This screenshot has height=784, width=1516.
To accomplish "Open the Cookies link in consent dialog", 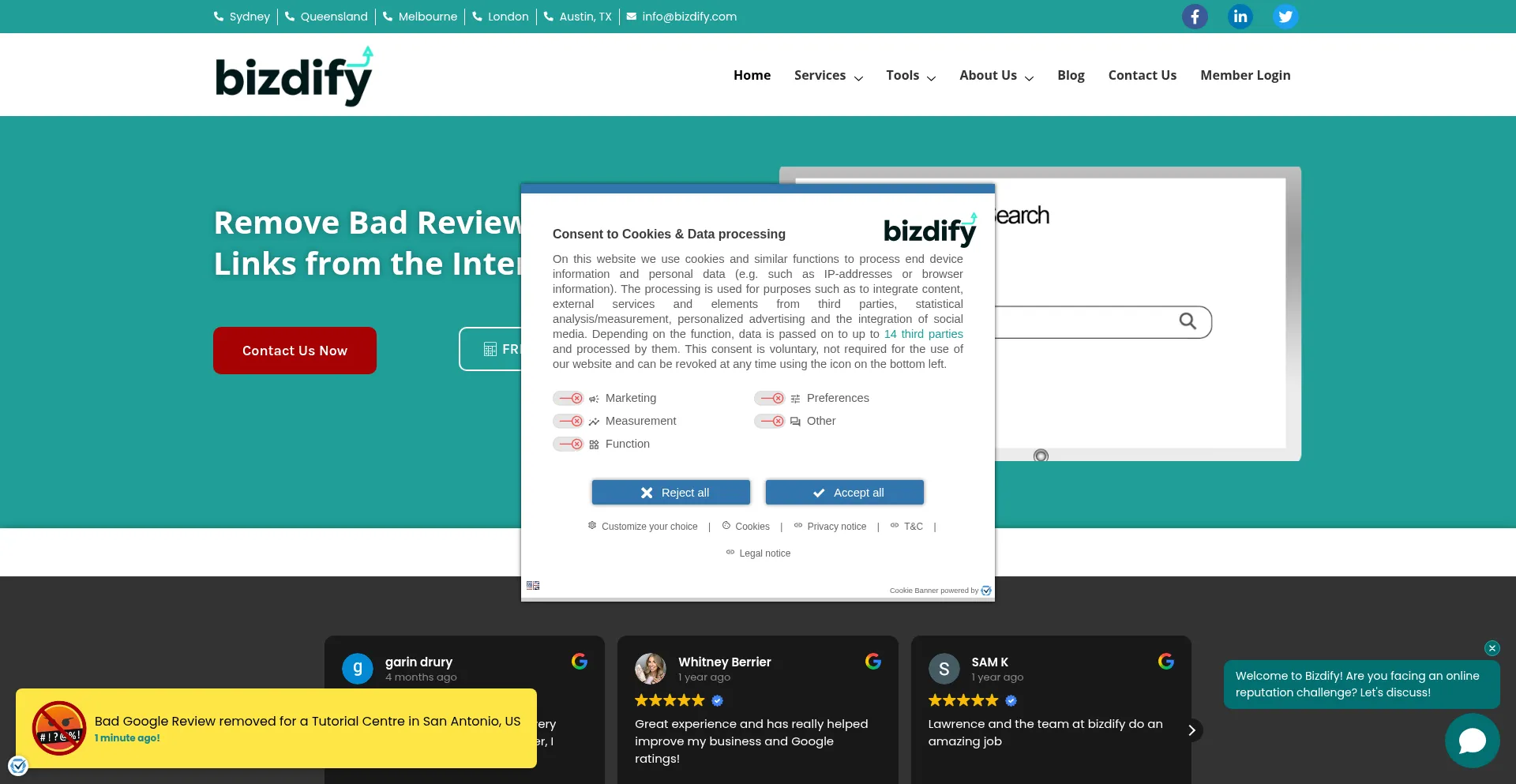I will tap(745, 526).
